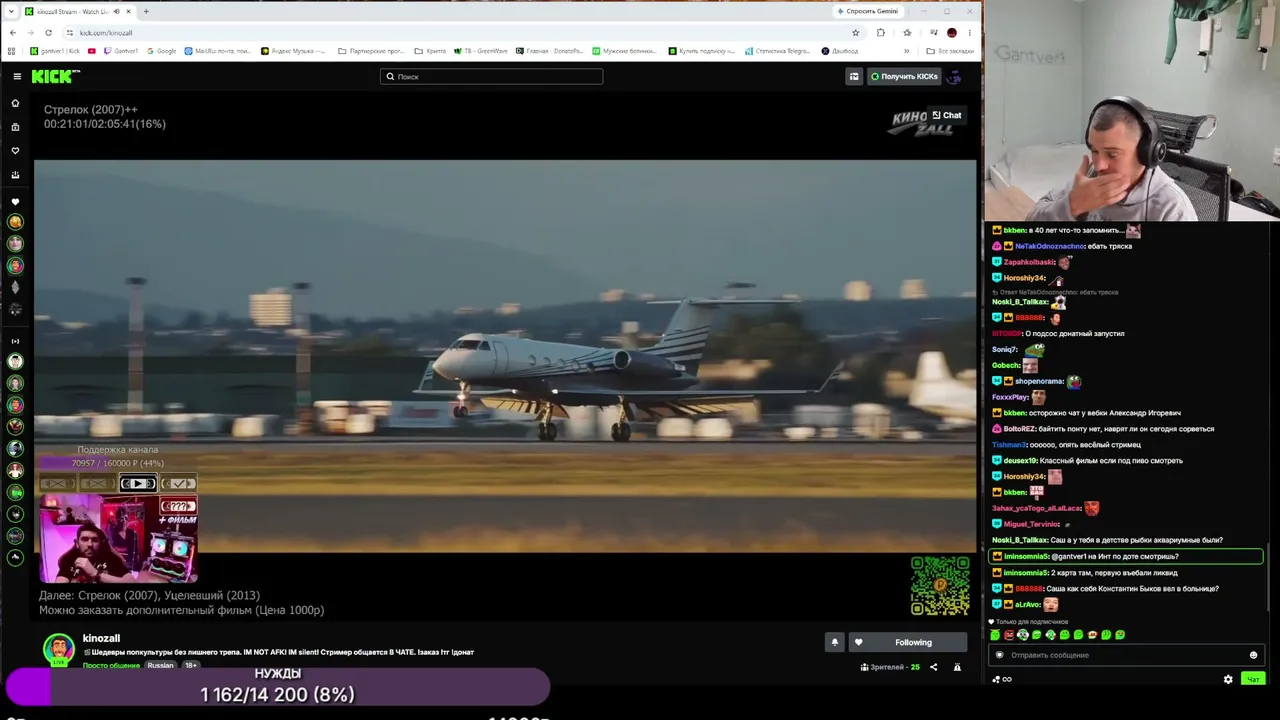The image size is (1280, 720).
Task: Expand Chrome tab search dropdown
Action: coord(12,11)
